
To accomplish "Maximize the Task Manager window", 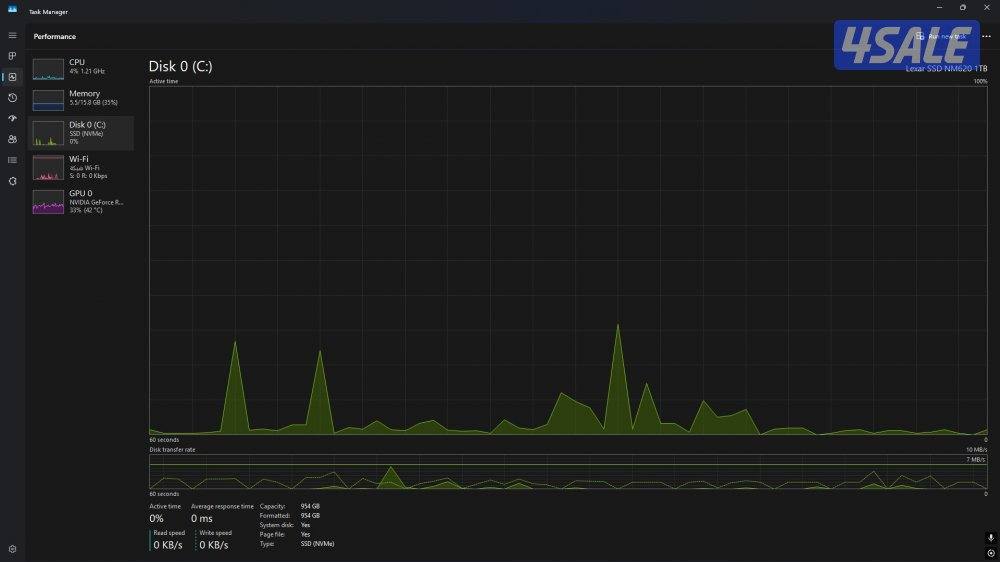I will (963, 7).
